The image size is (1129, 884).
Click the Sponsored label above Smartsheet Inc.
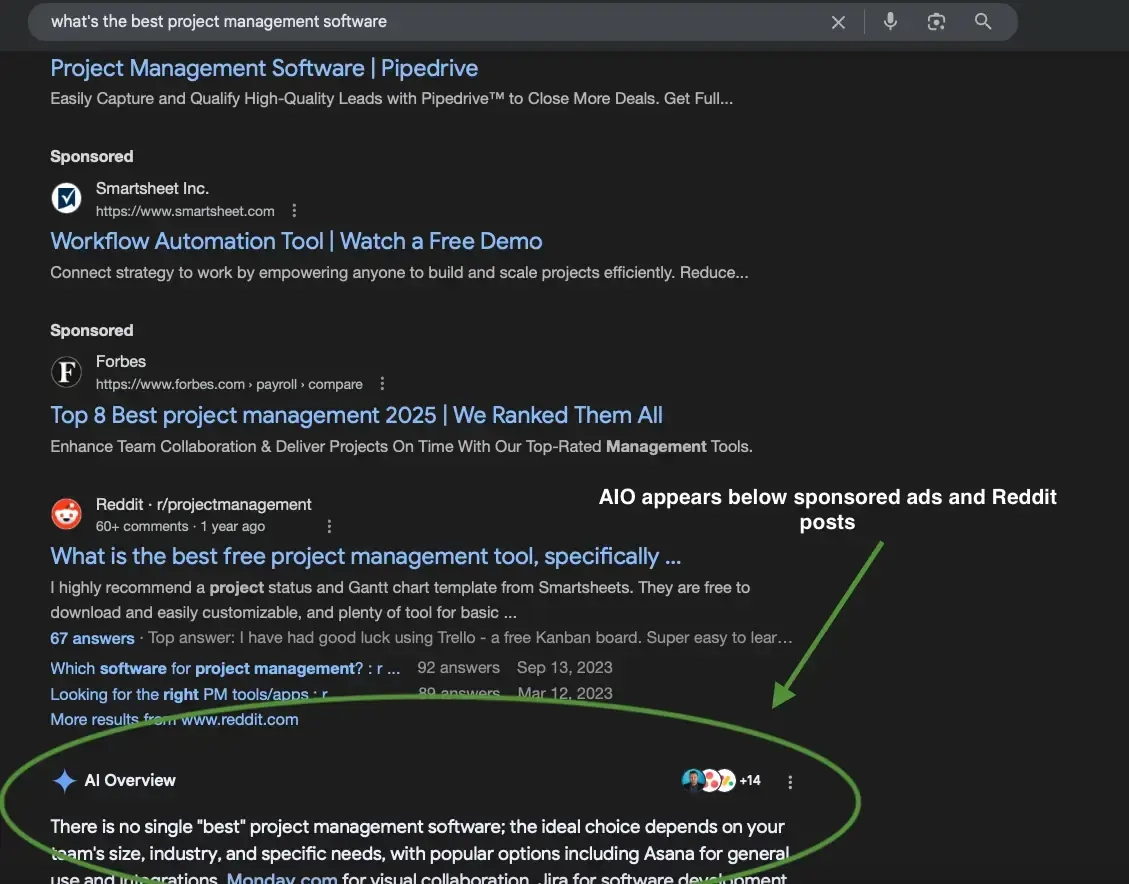click(91, 157)
